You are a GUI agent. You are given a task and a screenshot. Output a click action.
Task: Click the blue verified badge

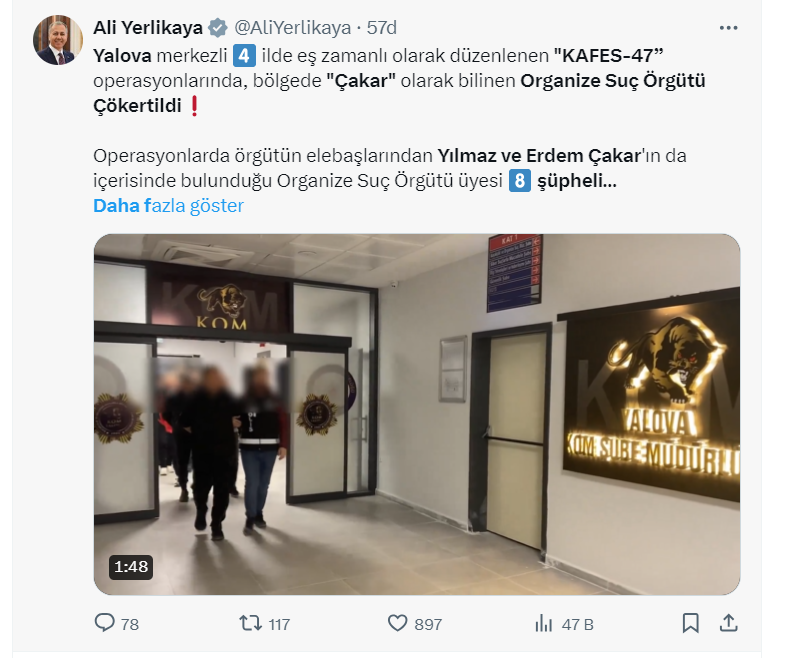click(x=217, y=28)
